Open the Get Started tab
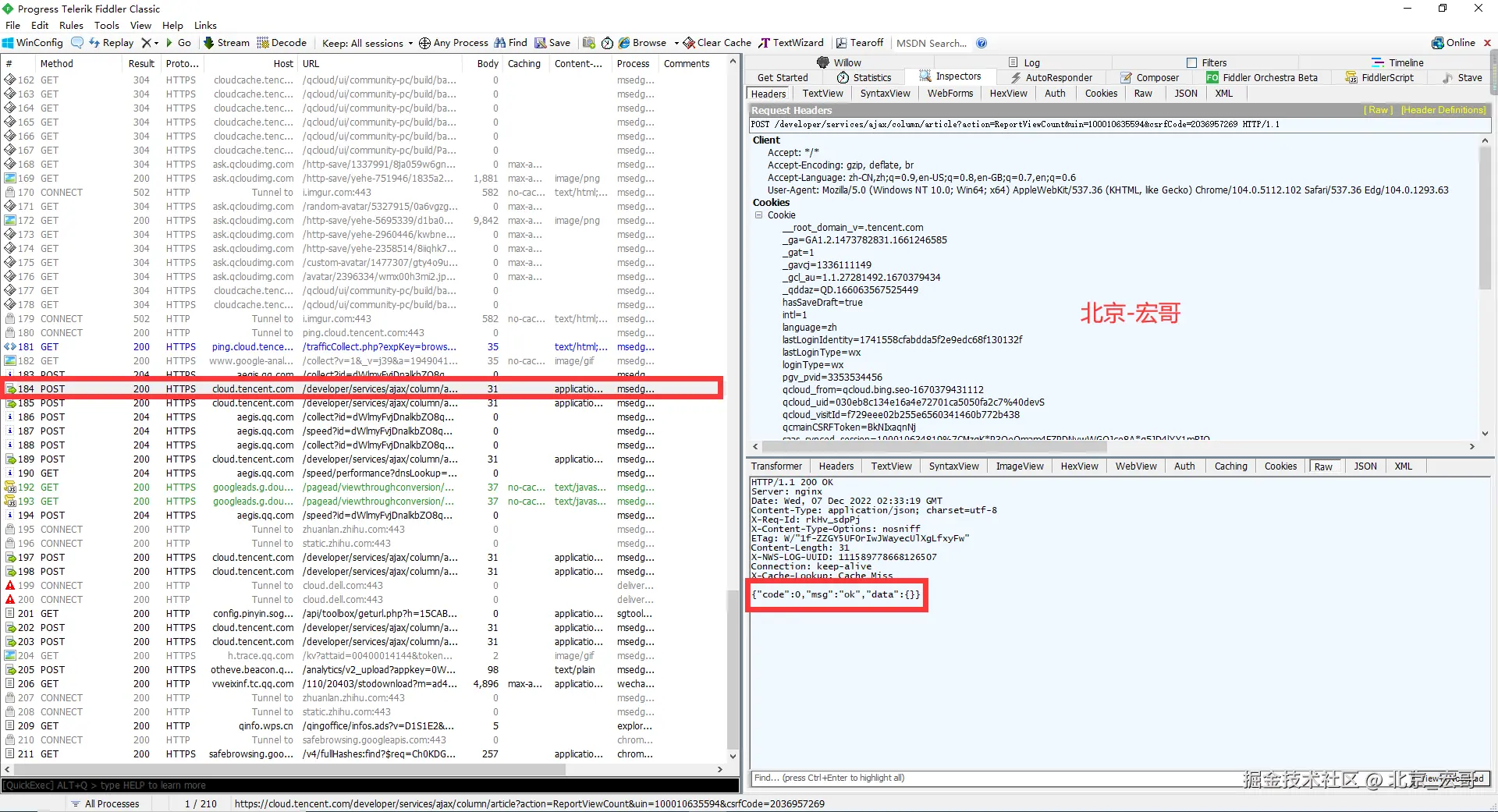1498x812 pixels. 783,77
